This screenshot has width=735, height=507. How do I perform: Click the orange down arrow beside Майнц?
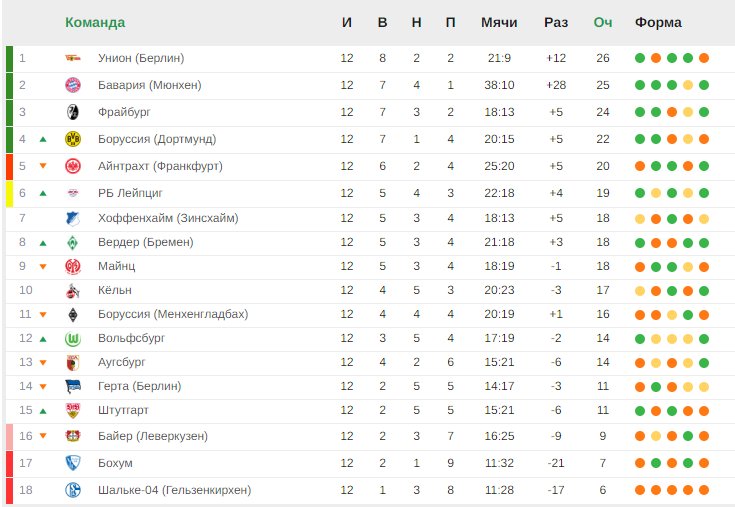tap(43, 267)
